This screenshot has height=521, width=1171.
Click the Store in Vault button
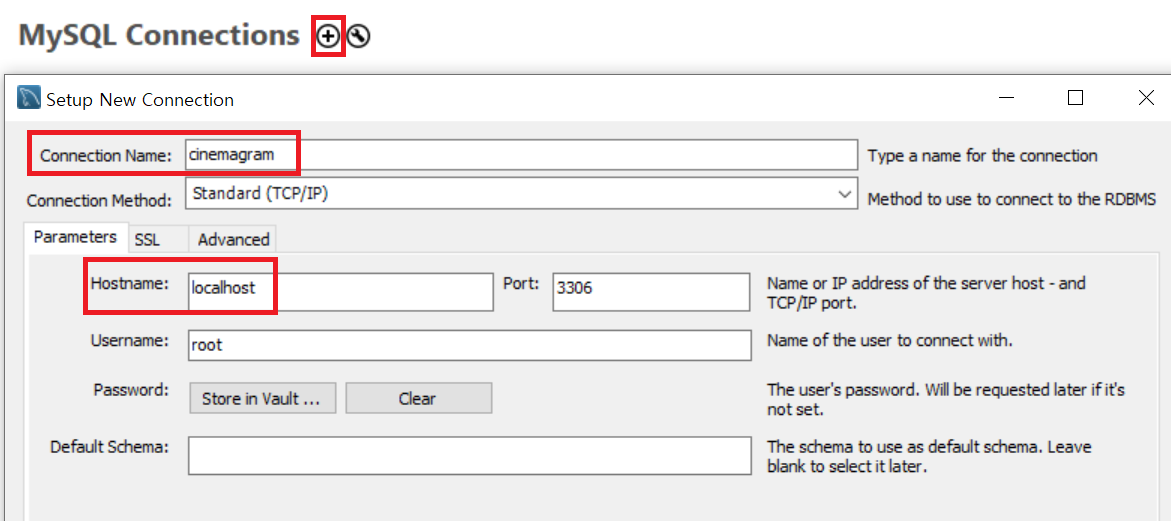coord(262,399)
